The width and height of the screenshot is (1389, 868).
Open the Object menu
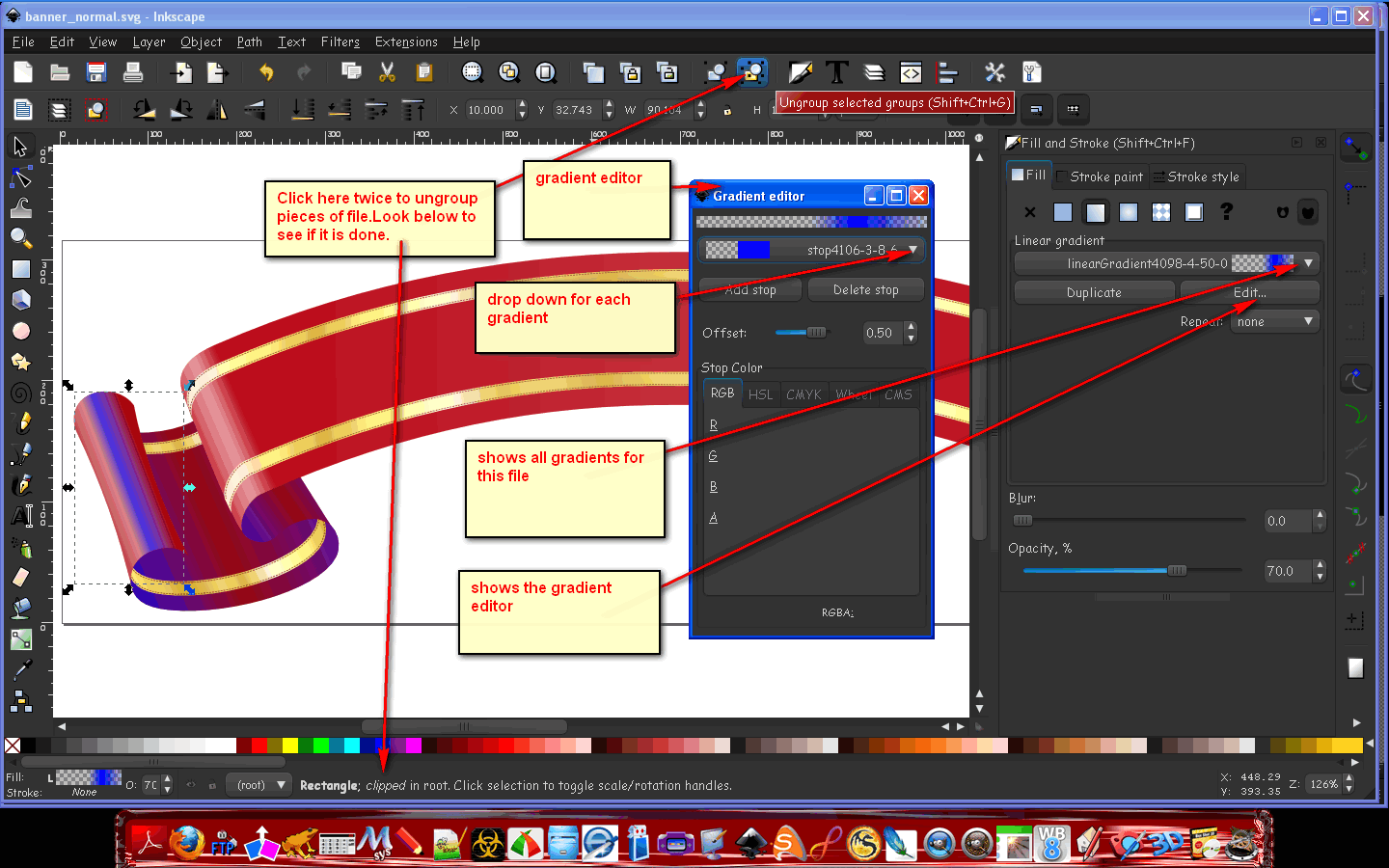201,42
